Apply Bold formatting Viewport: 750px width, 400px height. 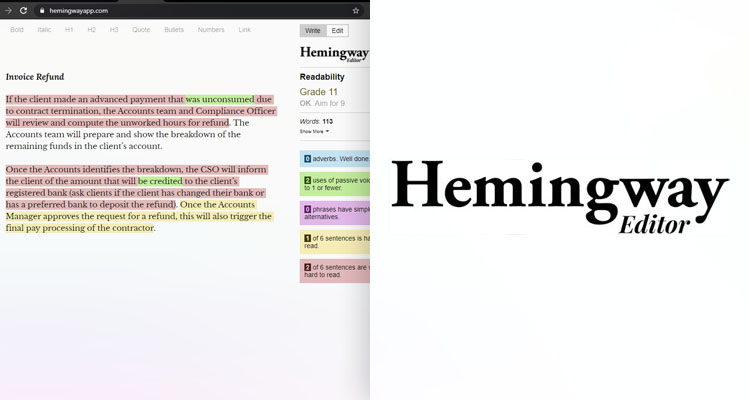click(17, 30)
